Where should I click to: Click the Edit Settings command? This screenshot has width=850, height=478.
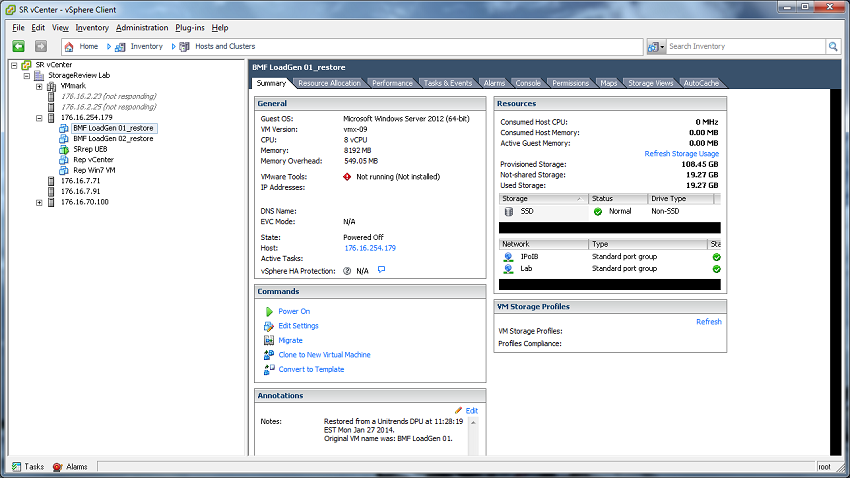point(298,326)
